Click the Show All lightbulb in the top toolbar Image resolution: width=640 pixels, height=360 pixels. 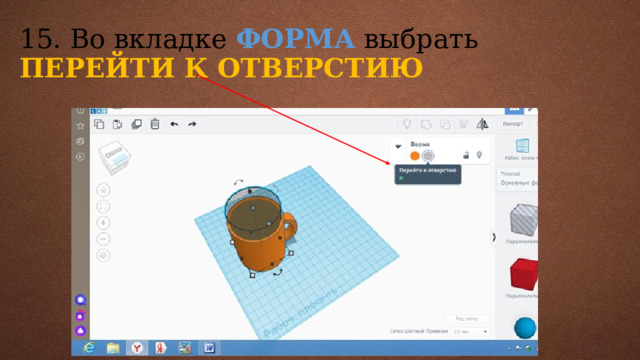407,124
